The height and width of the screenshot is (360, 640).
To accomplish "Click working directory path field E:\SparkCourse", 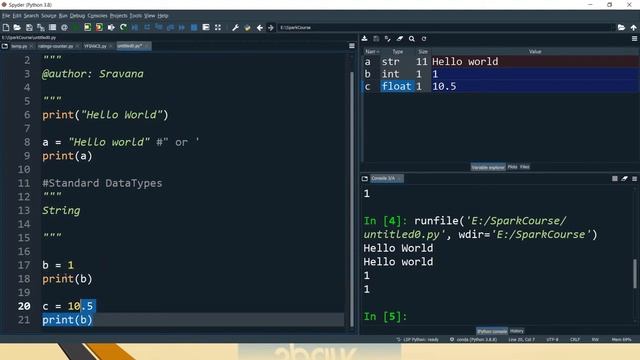I will click(x=446, y=27).
